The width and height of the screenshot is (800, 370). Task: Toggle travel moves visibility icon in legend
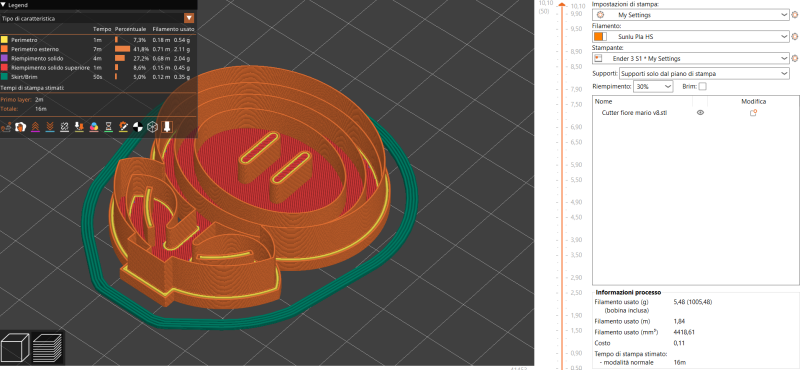7,127
